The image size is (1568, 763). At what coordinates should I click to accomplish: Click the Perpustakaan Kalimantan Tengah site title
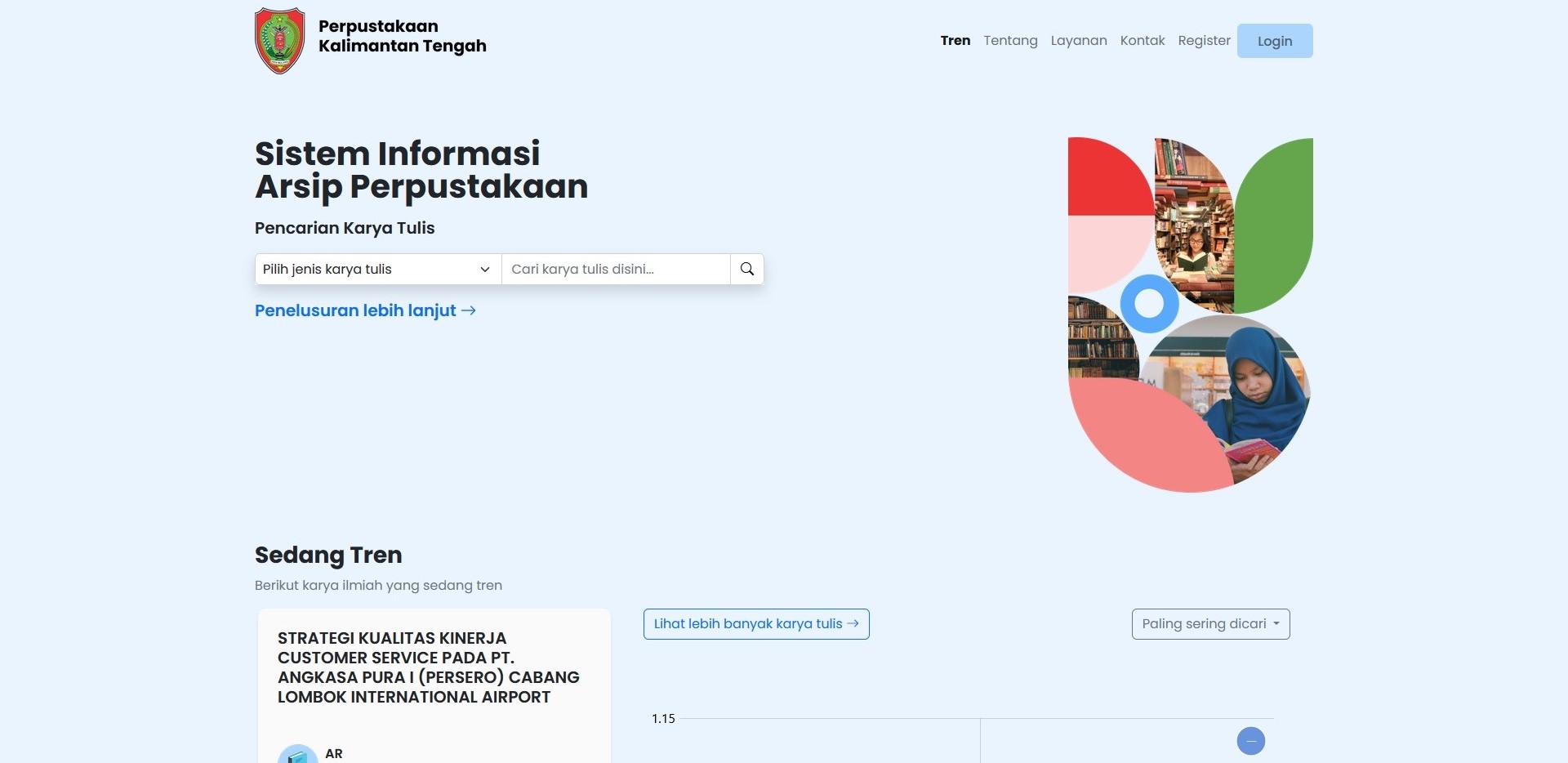(x=402, y=36)
